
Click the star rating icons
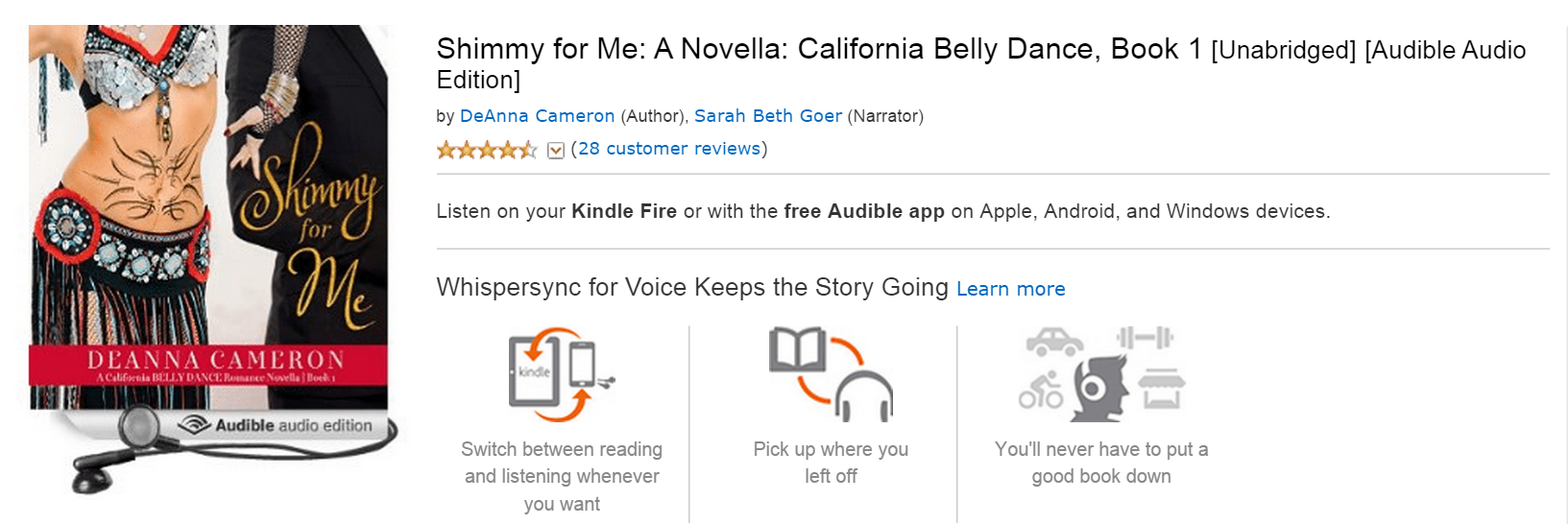pyautogui.click(x=486, y=150)
